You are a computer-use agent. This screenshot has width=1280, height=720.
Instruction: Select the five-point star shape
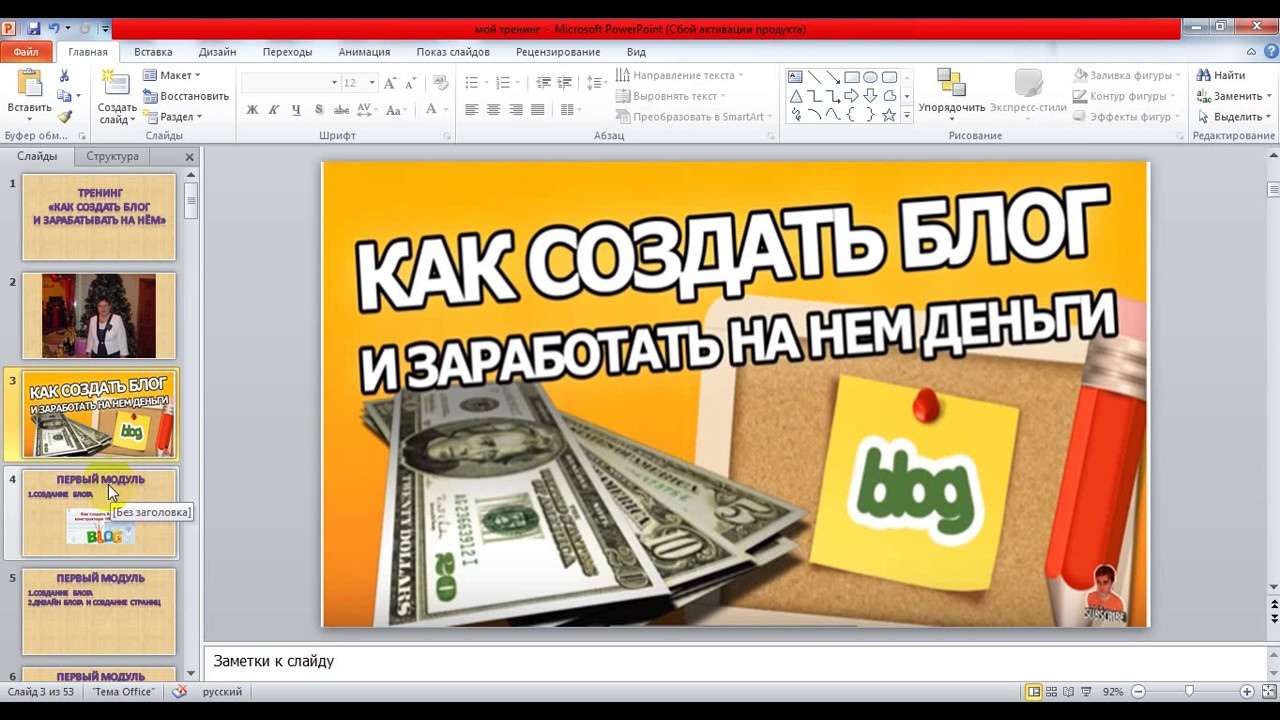(x=889, y=115)
